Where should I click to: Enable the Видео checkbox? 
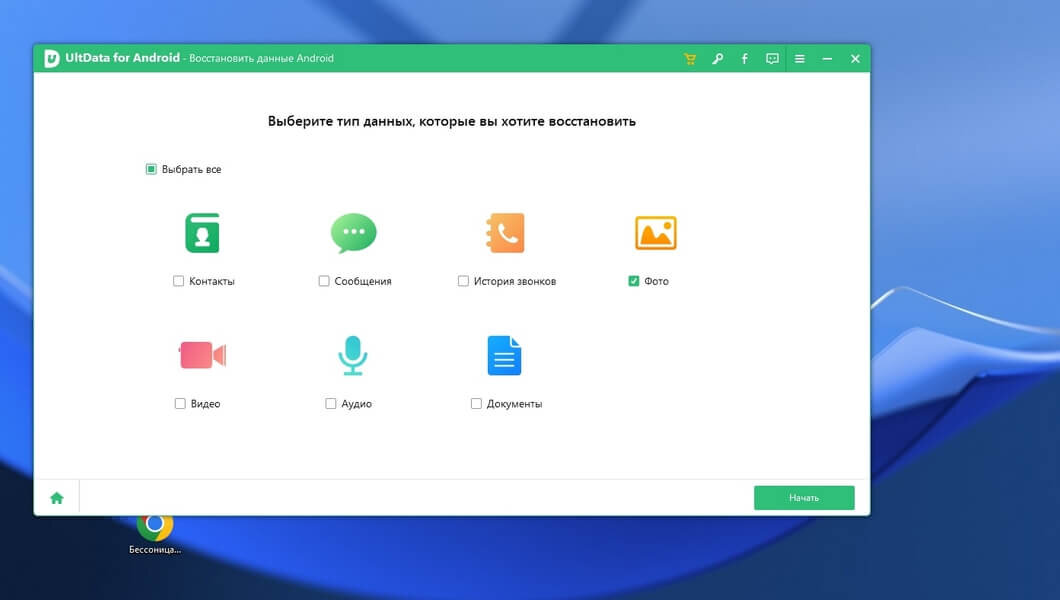(180, 403)
